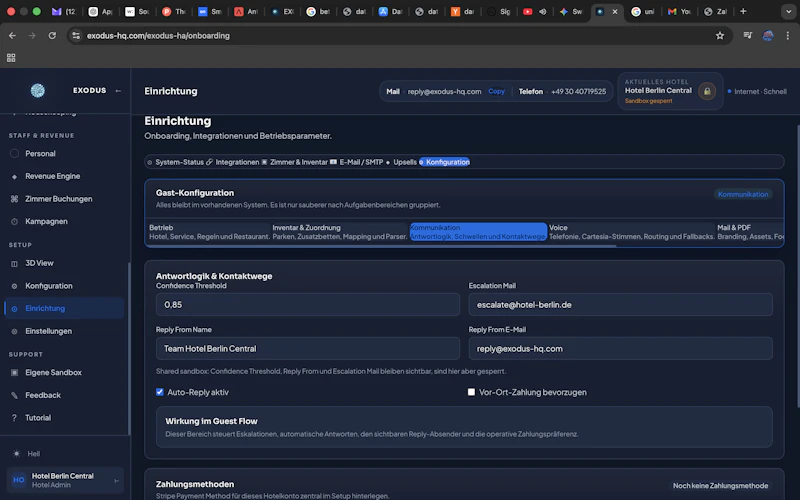Click the site info icon in the address bar
Screen dimensions: 800x500
click(x=76, y=36)
